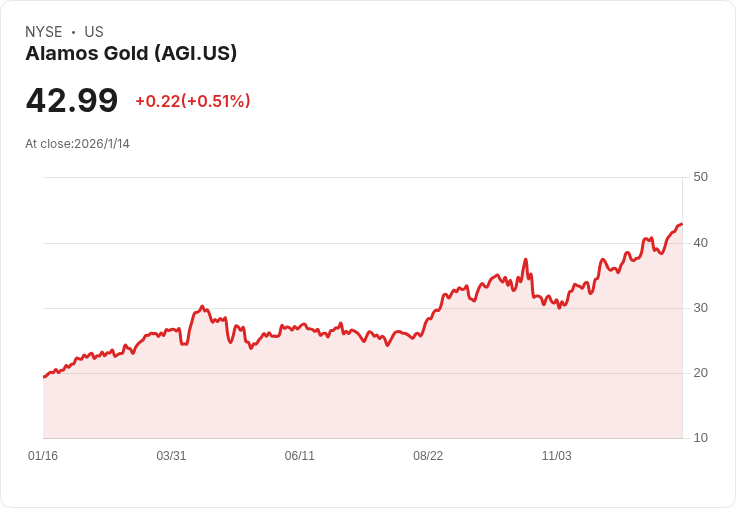This screenshot has width=736, height=508.
Task: Click the 30 y-axis price label
Action: point(700,307)
